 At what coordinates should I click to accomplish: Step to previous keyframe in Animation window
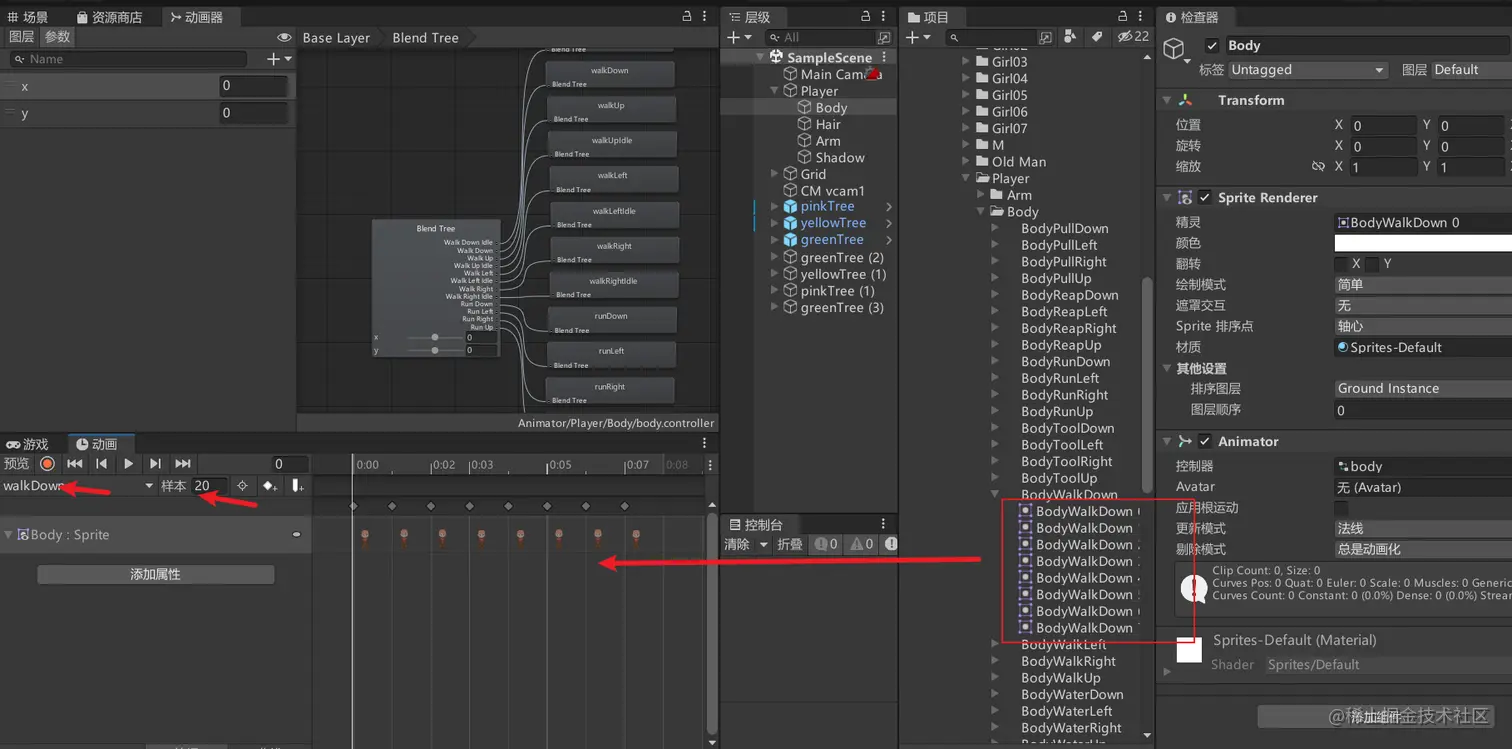tap(101, 464)
